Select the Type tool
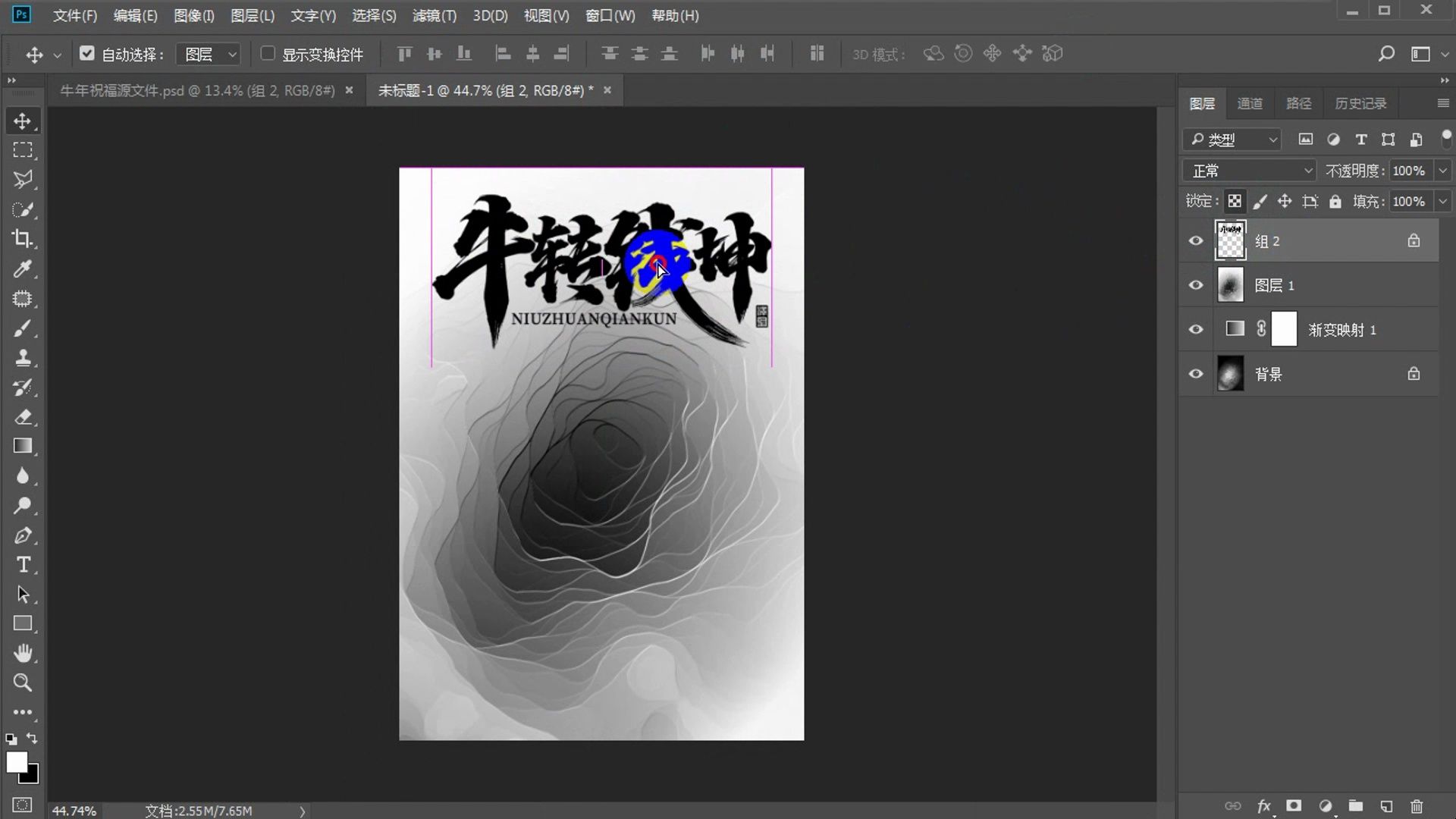1456x819 pixels. click(23, 564)
